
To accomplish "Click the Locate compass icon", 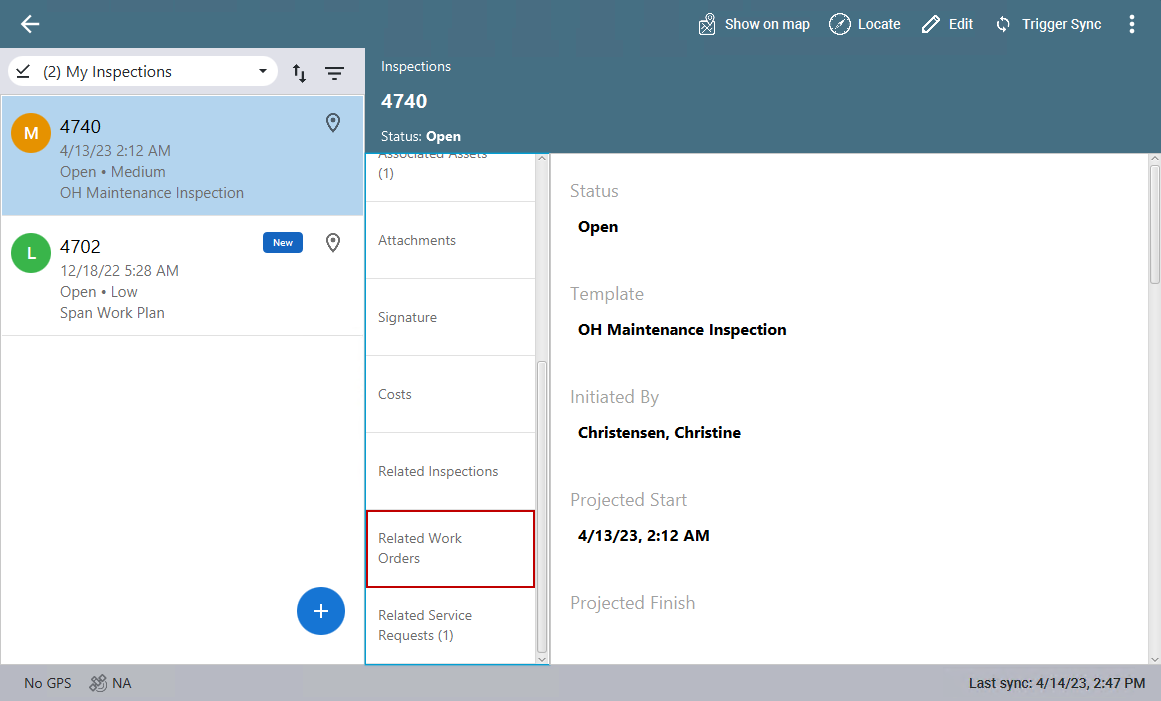I will [x=840, y=24].
